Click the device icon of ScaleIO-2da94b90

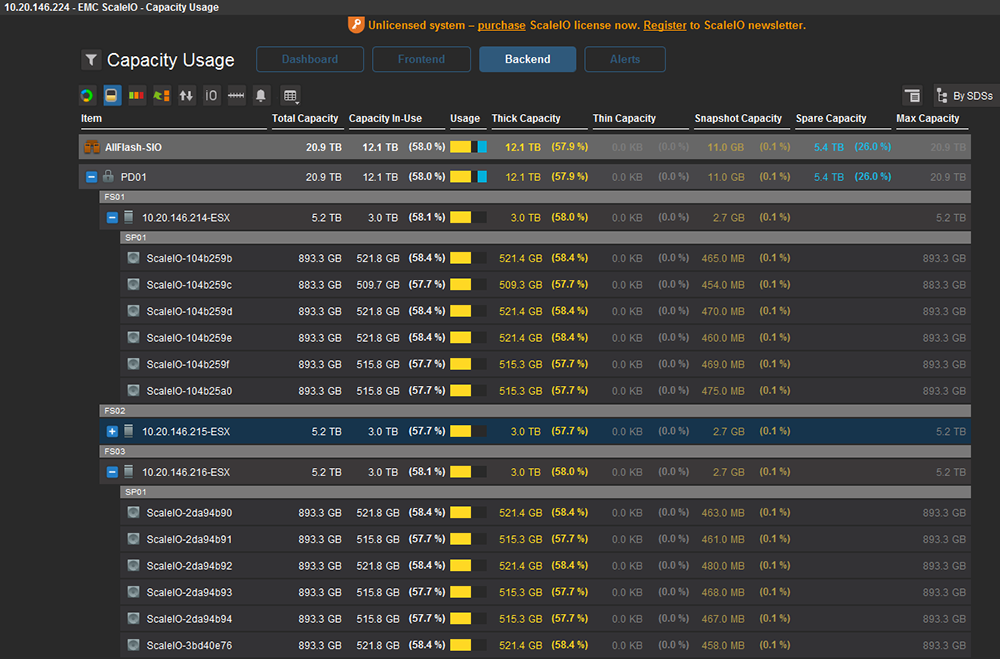tap(133, 512)
